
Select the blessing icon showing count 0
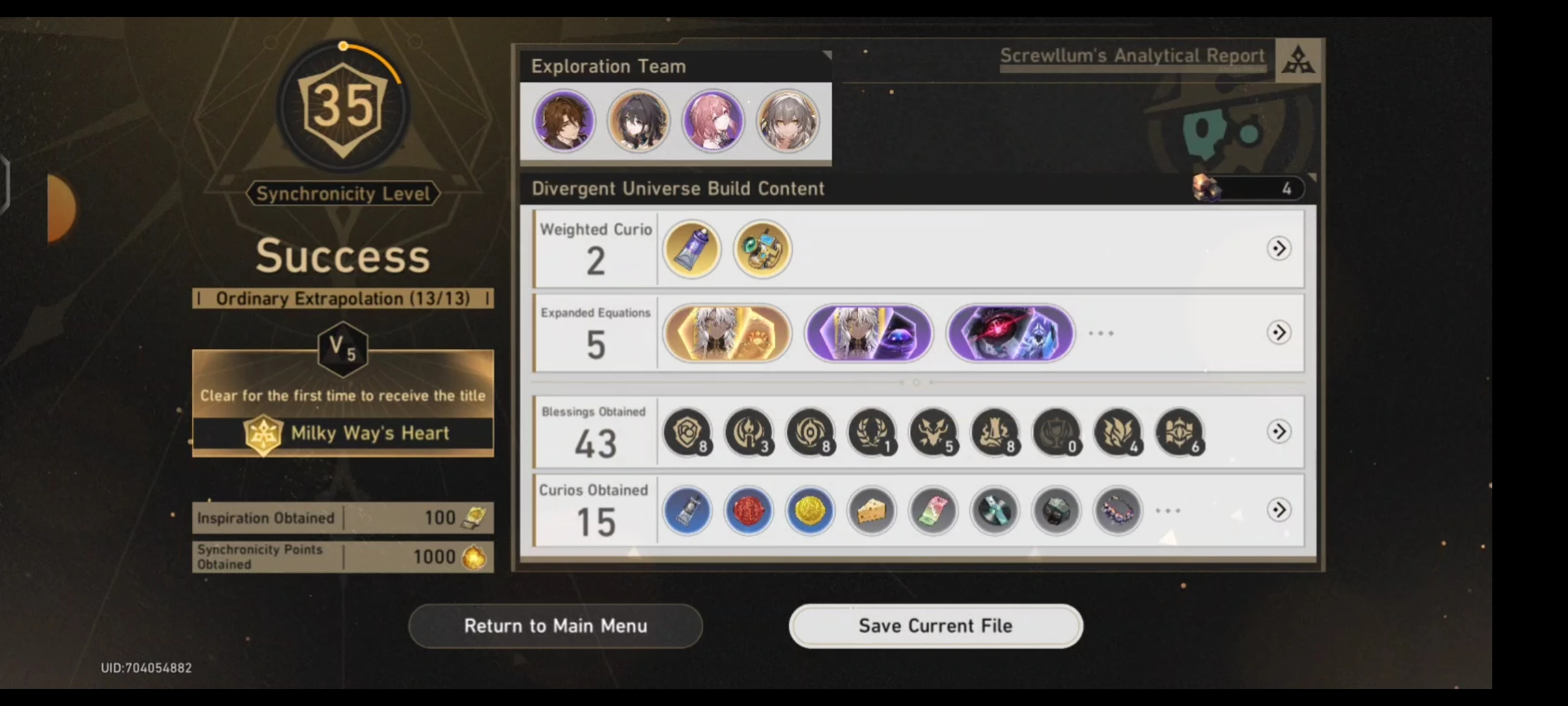(x=1056, y=432)
